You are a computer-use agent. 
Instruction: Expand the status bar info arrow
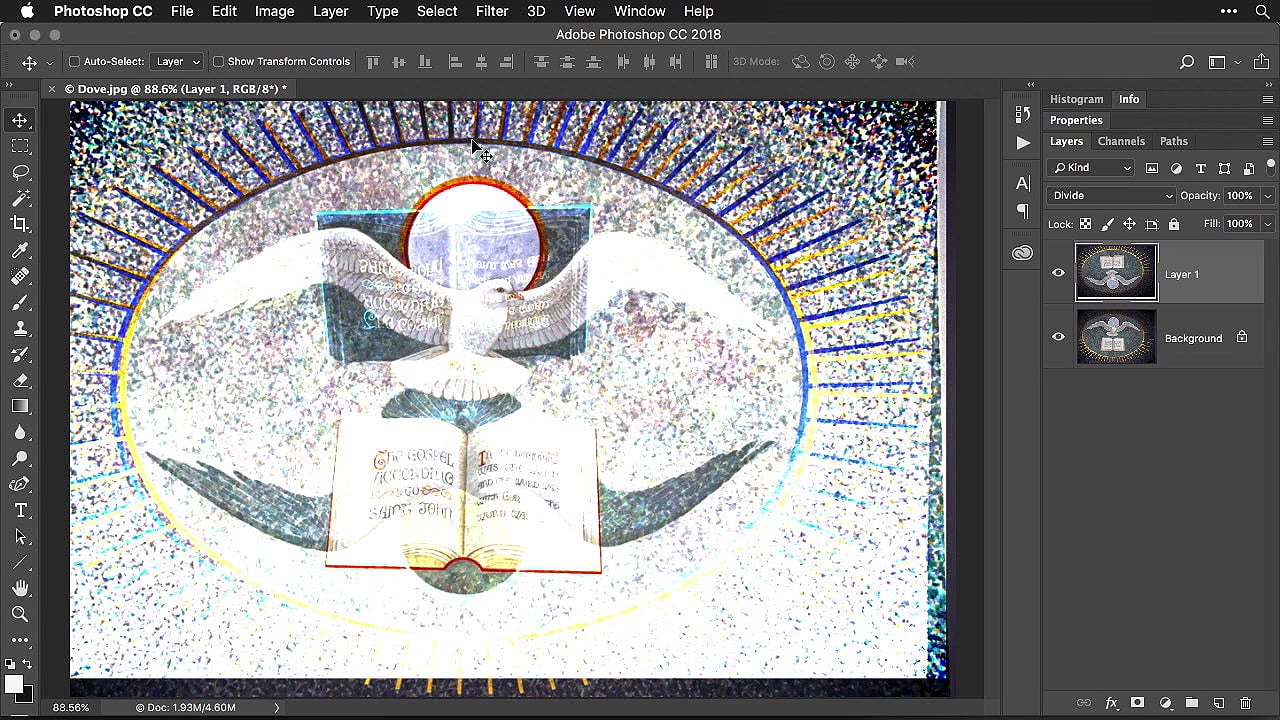(x=277, y=708)
